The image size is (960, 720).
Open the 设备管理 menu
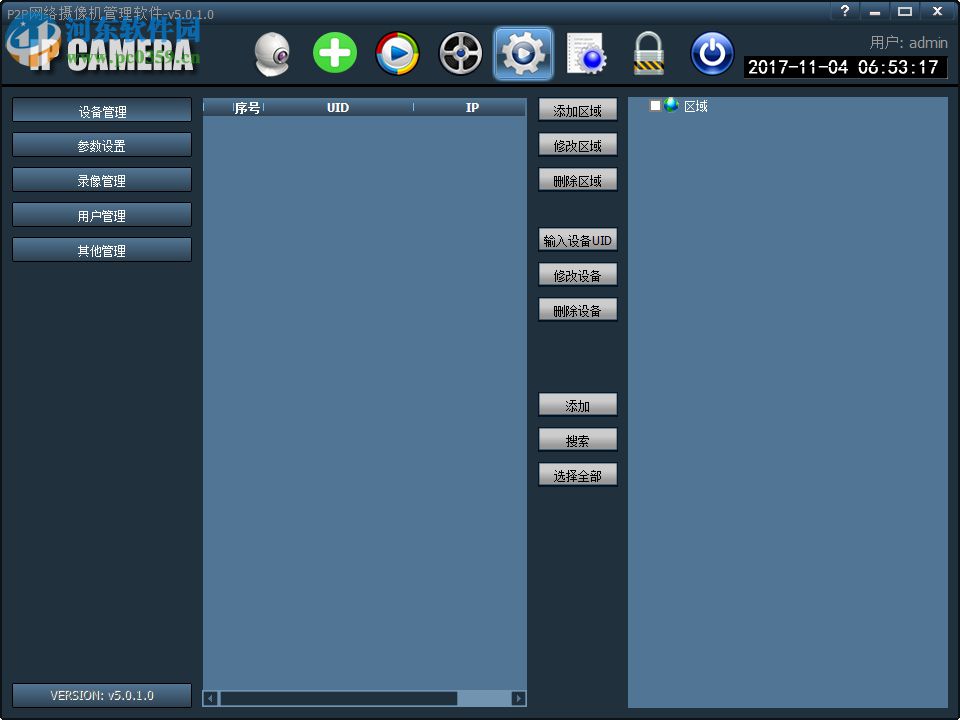[102, 111]
